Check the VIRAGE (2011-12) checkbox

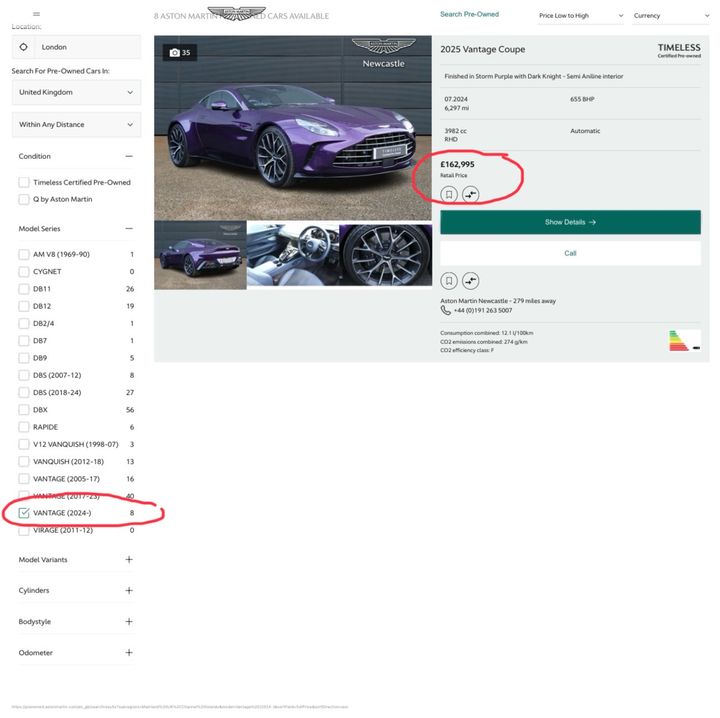click(x=24, y=530)
